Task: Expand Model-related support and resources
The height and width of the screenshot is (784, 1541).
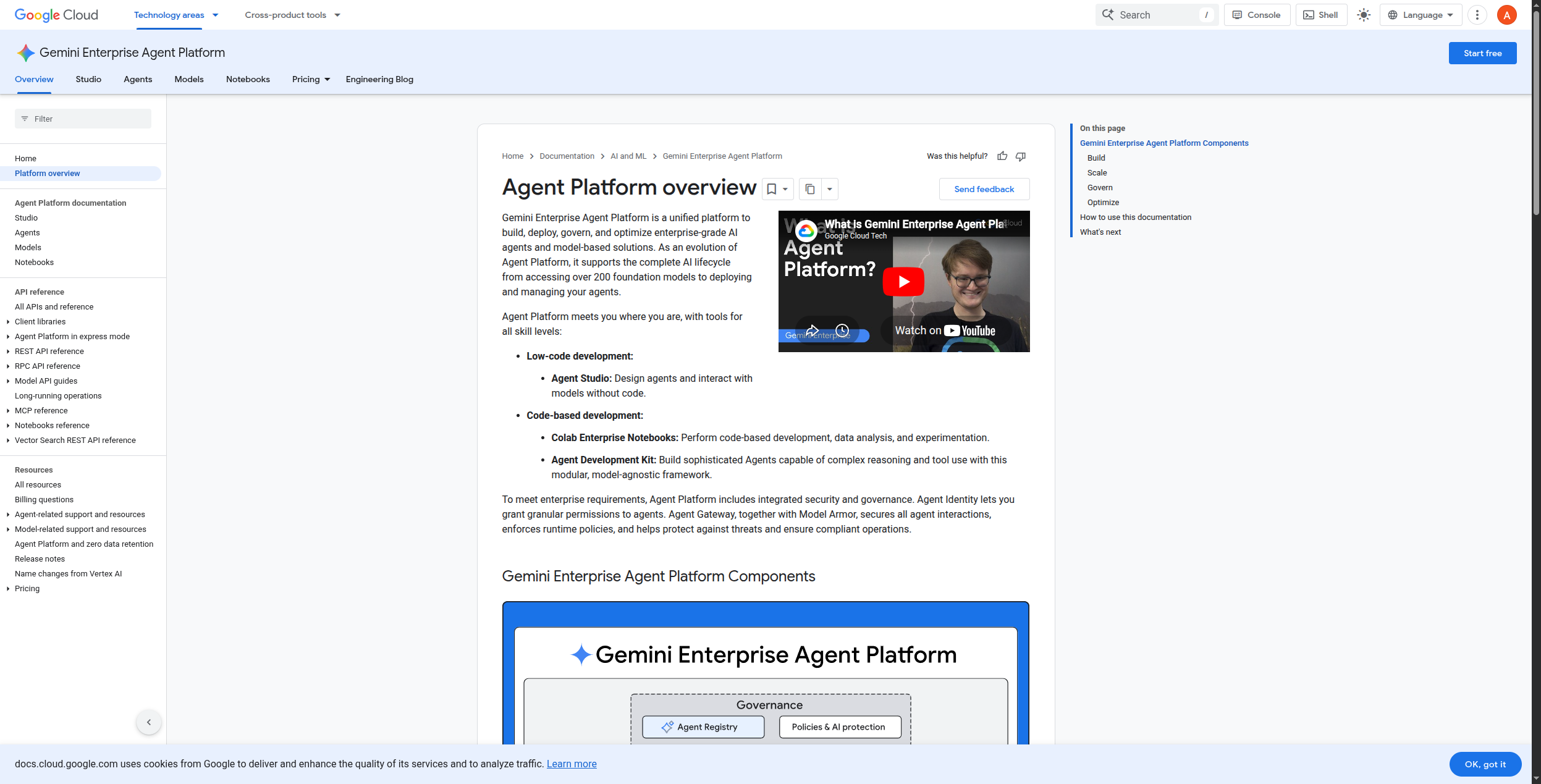Action: pyautogui.click(x=8, y=529)
